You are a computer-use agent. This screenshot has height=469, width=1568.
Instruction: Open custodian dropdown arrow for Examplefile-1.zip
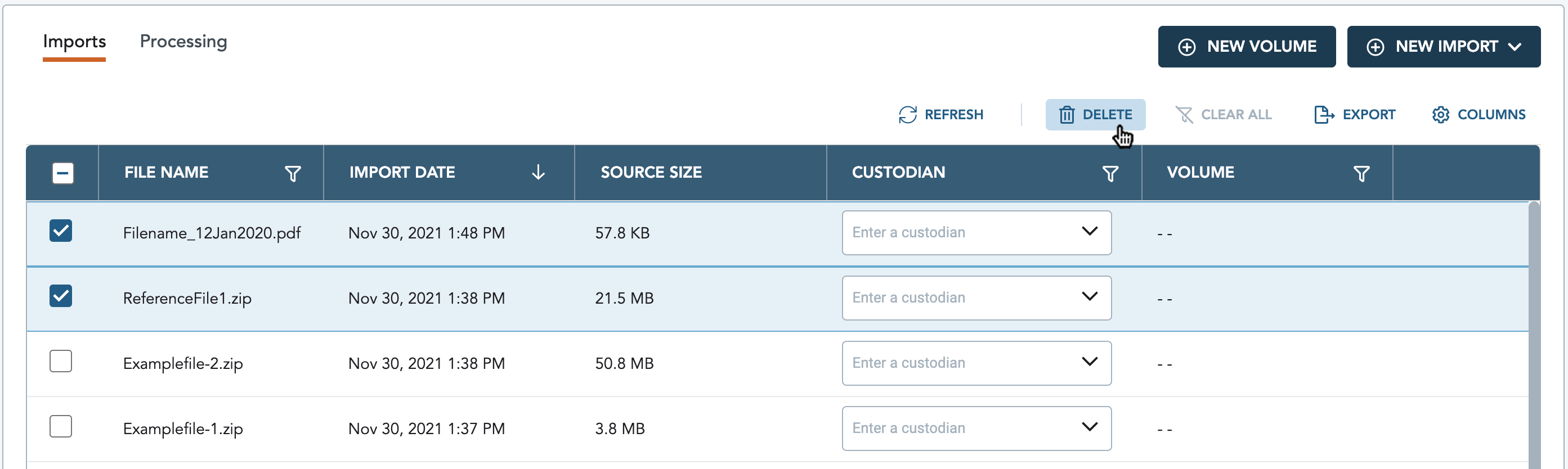(1090, 426)
